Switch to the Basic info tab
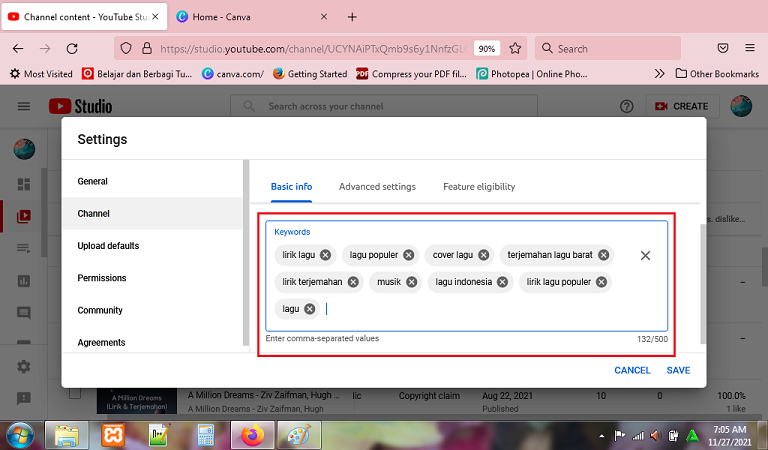 (291, 187)
